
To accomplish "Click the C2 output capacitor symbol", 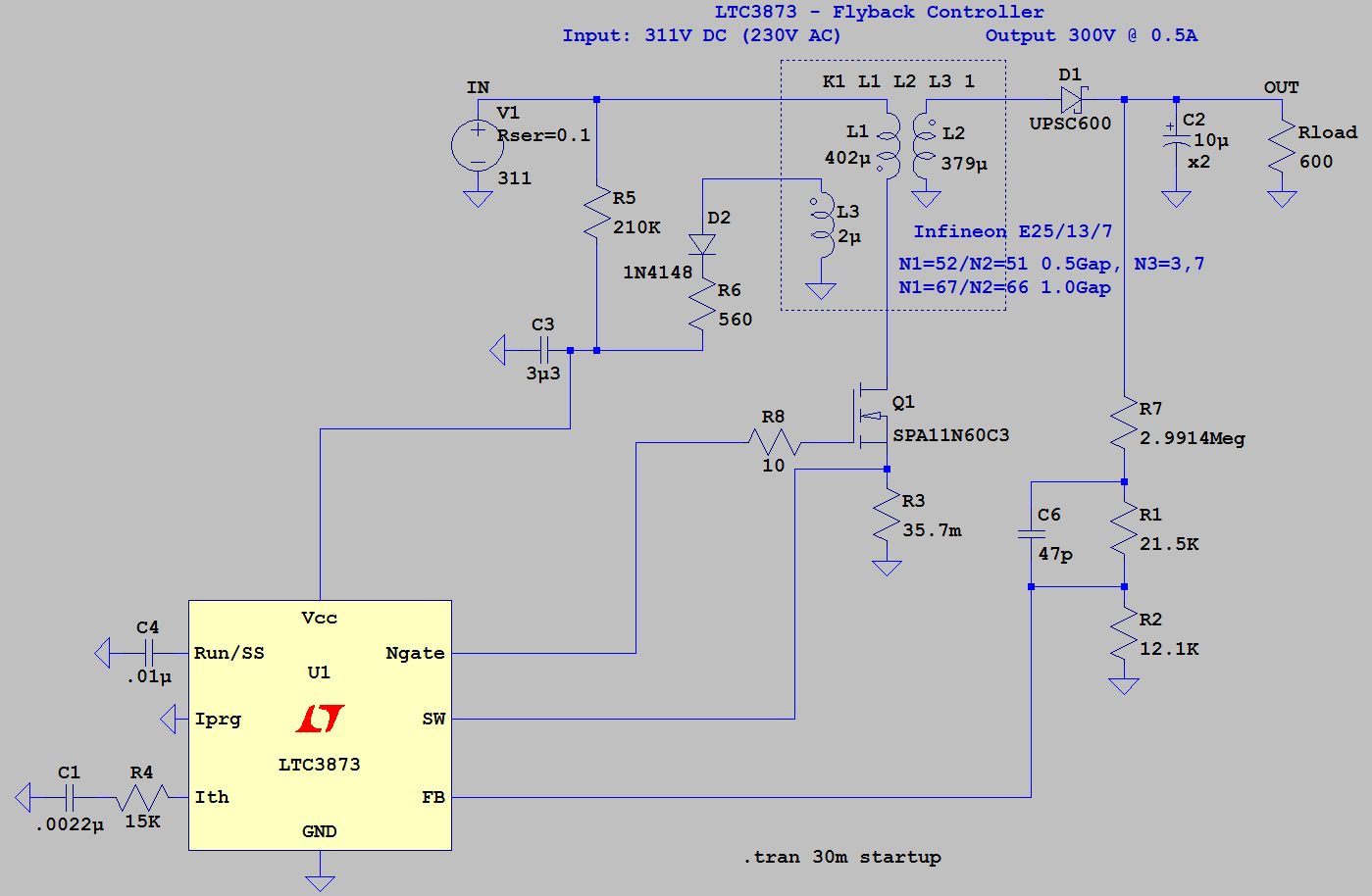I will (1176, 140).
